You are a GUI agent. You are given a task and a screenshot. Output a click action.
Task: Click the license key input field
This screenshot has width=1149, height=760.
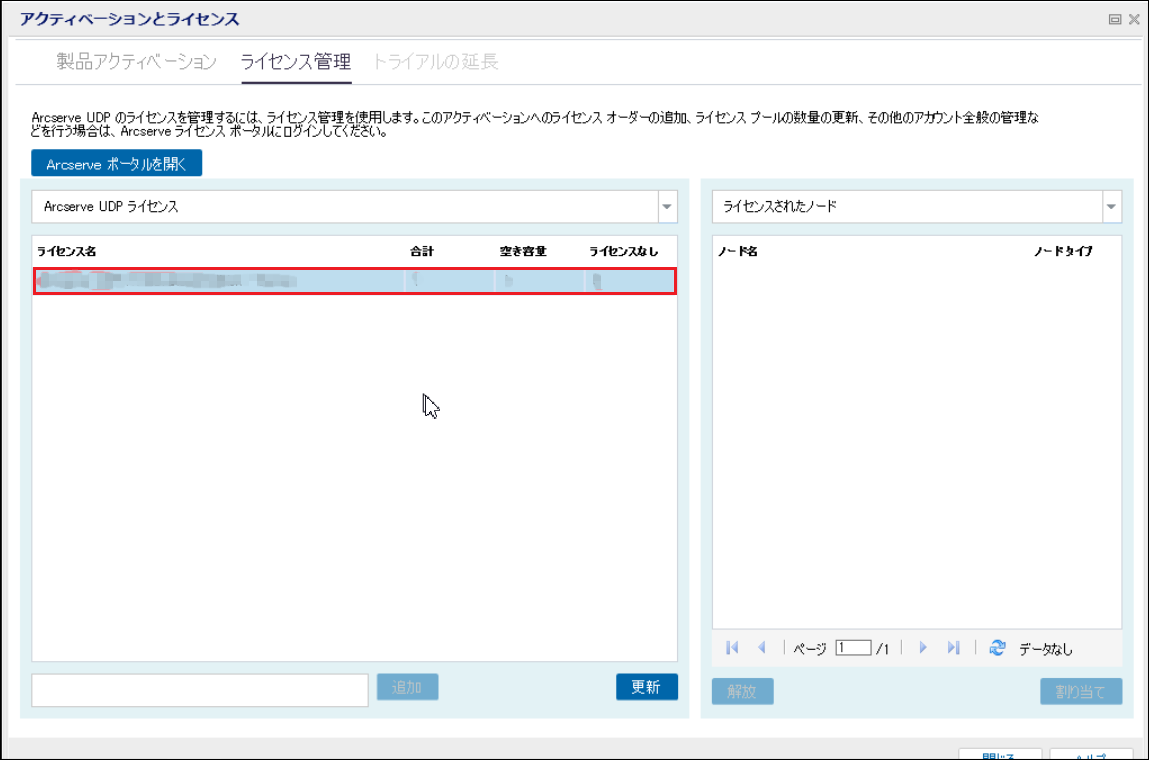pyautogui.click(x=200, y=690)
